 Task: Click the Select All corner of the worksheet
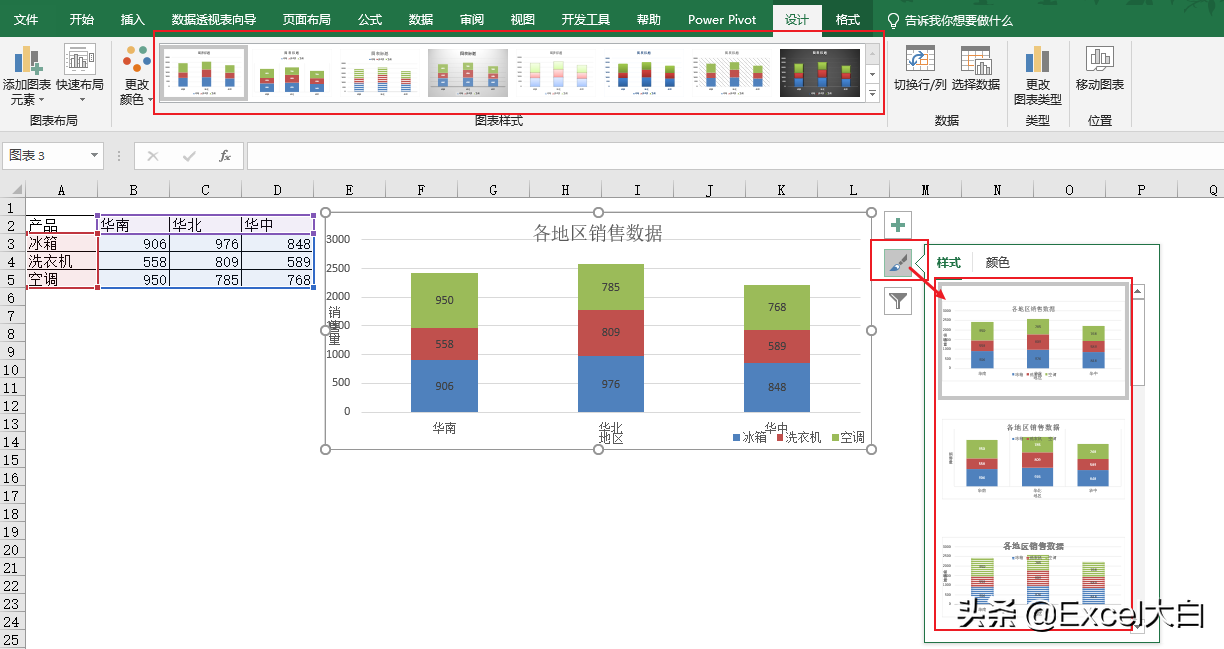pos(12,190)
